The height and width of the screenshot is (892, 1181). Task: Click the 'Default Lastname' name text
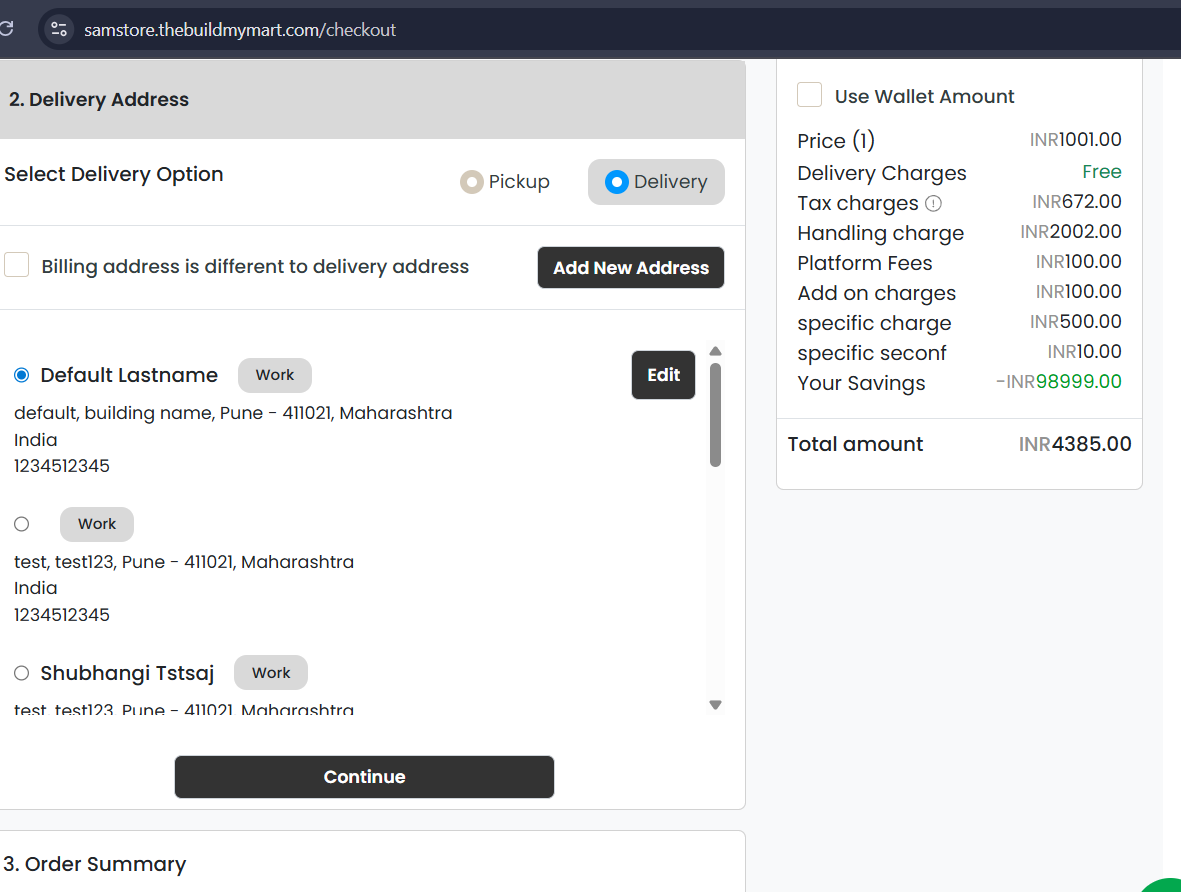point(129,375)
